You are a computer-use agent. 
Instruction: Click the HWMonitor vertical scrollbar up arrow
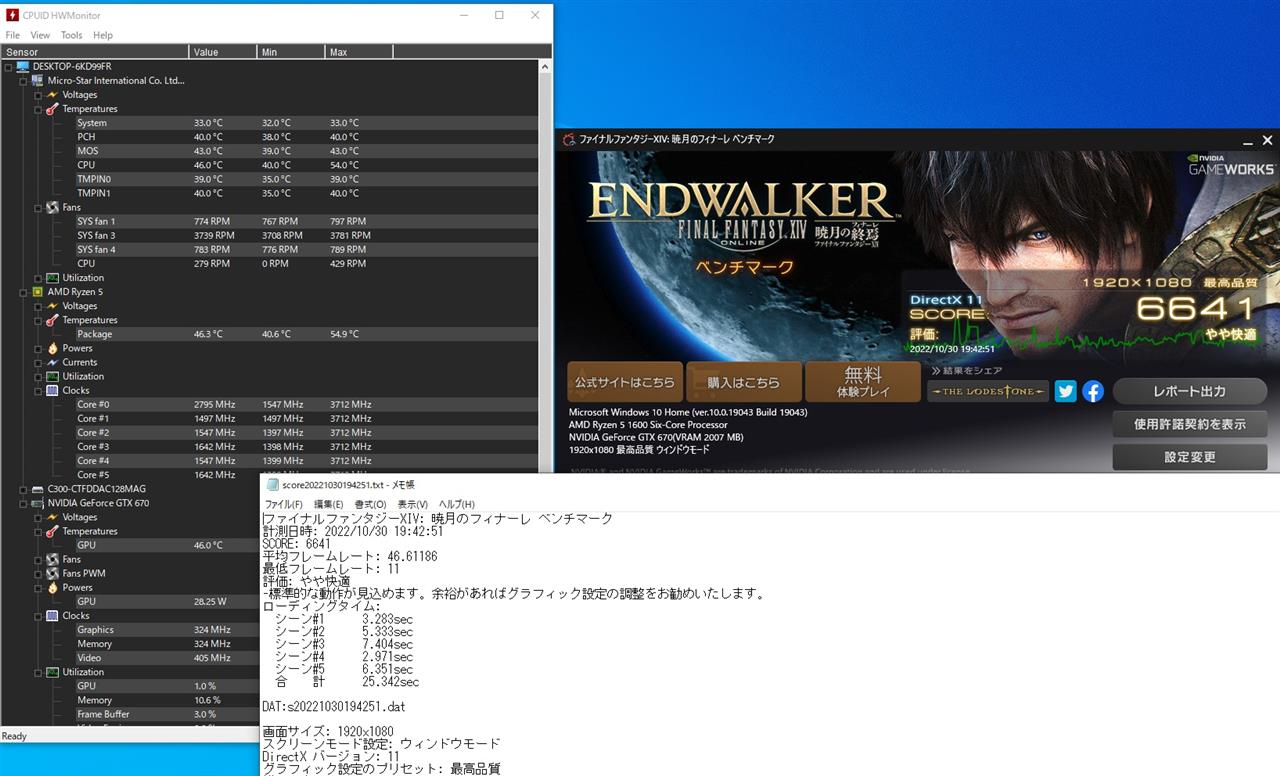coord(545,67)
